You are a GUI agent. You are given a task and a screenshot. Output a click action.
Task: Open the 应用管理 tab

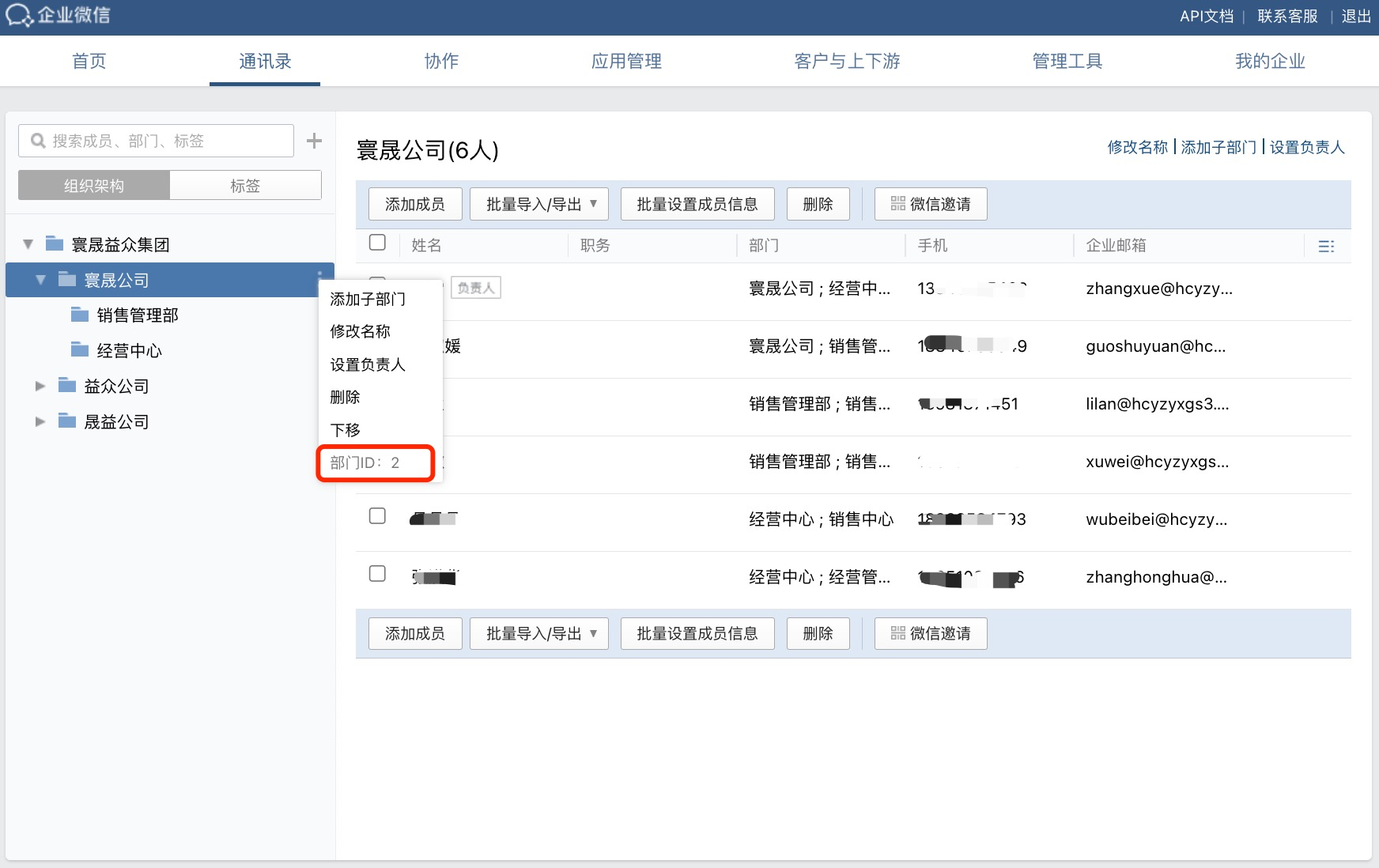point(626,61)
